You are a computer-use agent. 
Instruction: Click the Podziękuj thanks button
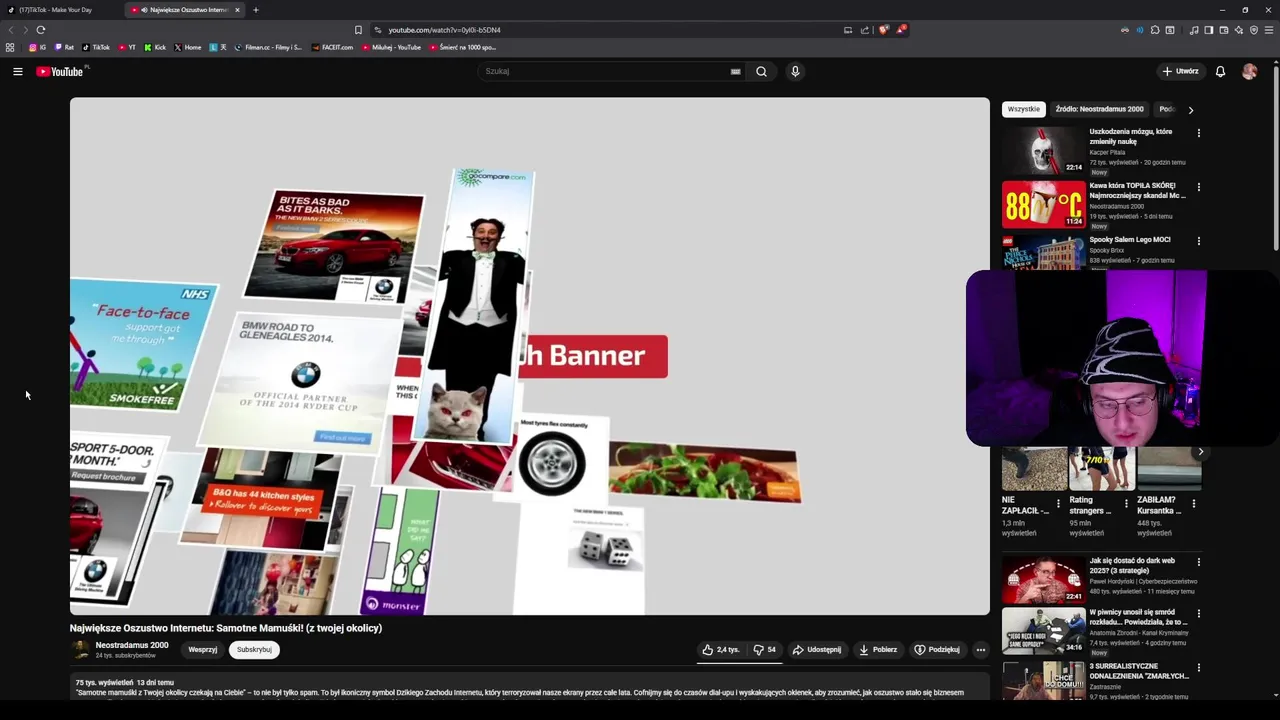tap(937, 649)
